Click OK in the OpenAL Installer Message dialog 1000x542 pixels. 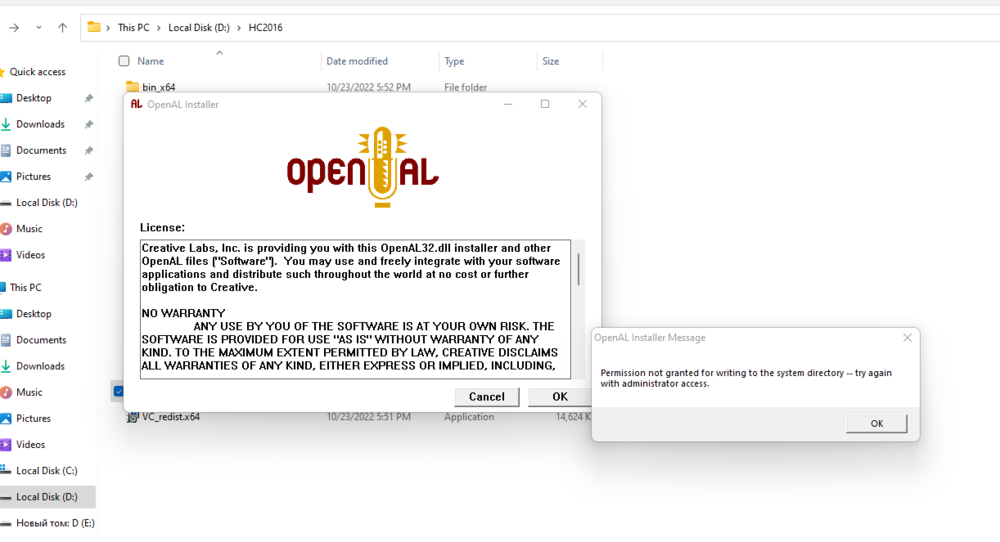click(x=876, y=423)
